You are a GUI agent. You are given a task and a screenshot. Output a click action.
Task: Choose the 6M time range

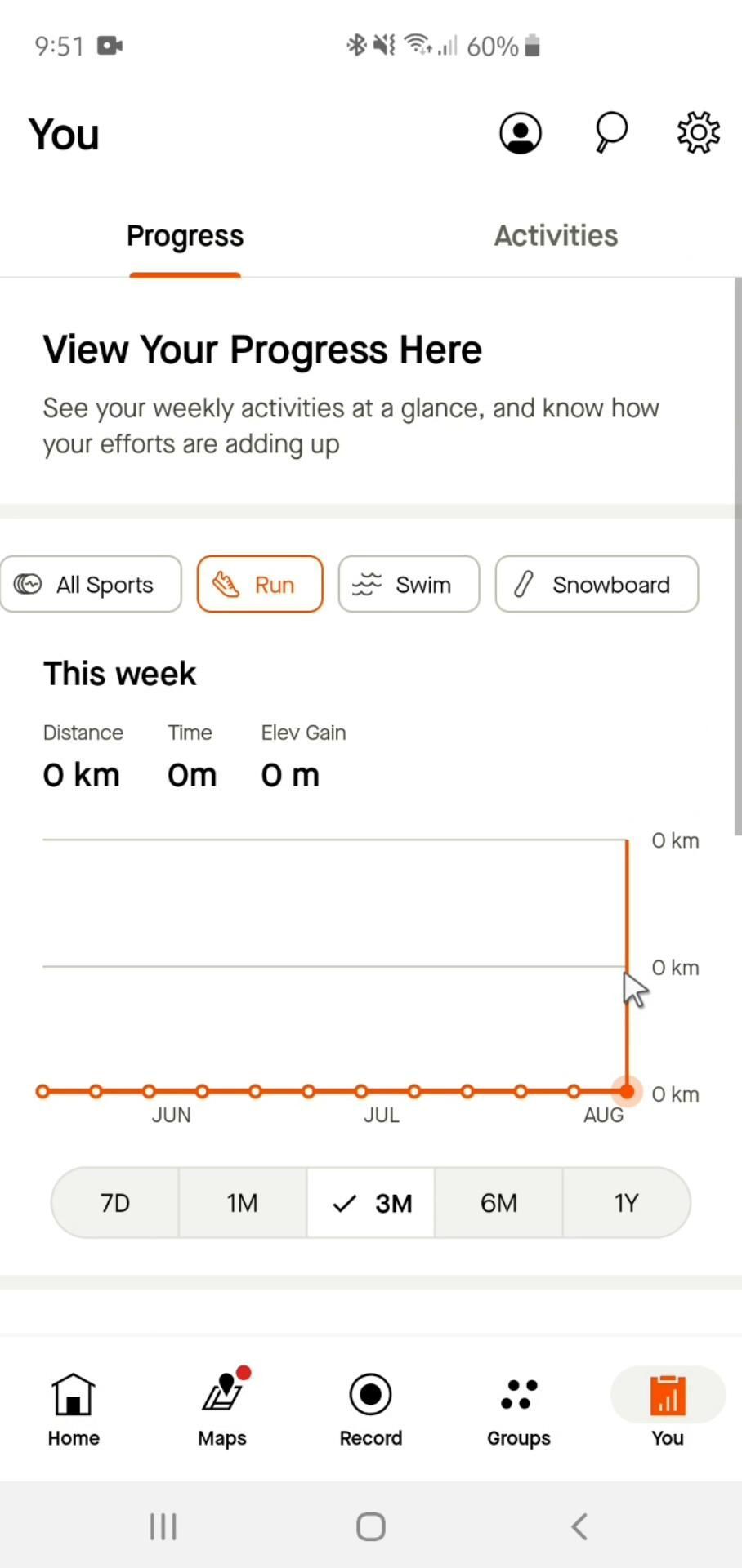[498, 1203]
